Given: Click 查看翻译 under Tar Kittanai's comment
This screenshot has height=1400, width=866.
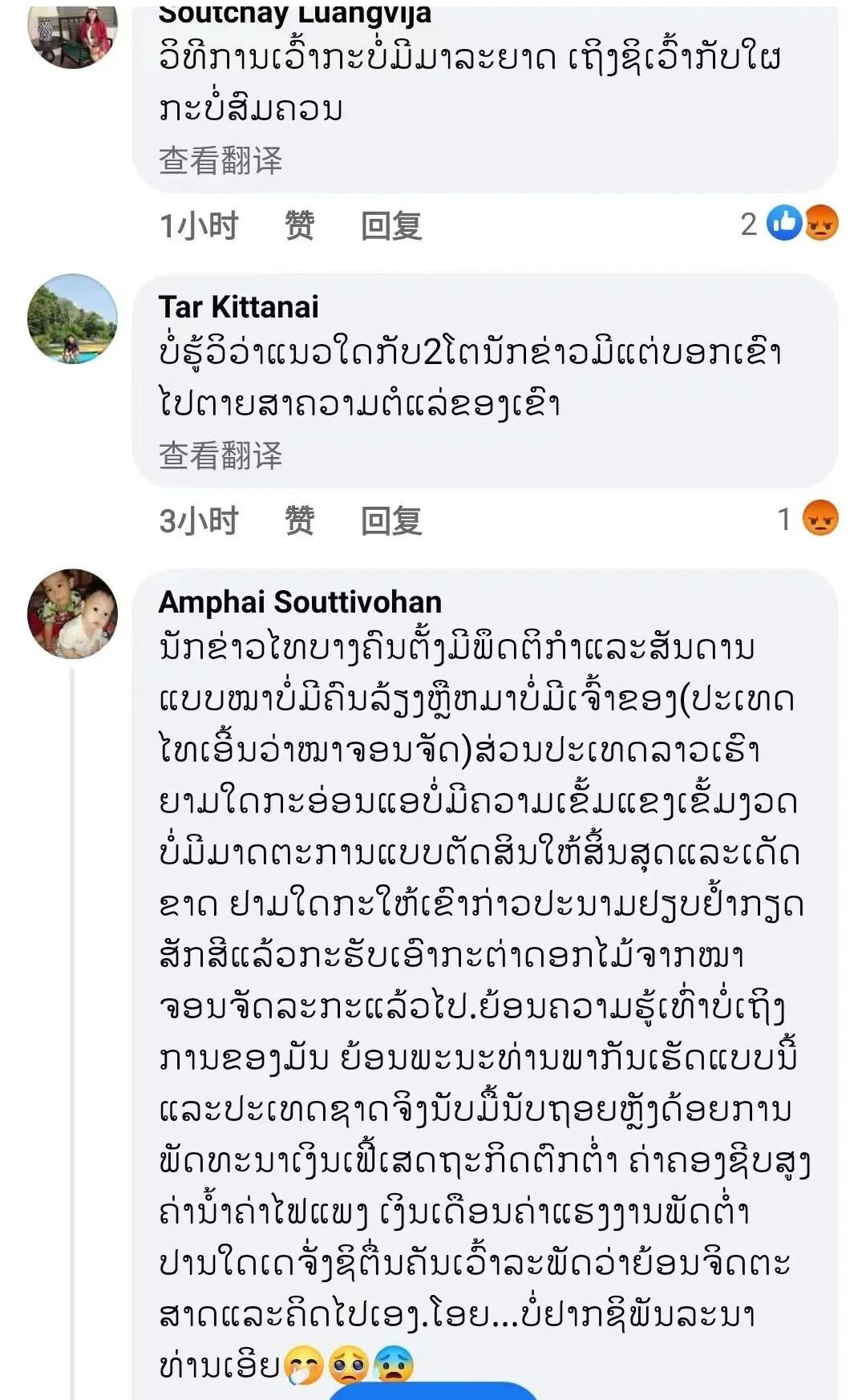Looking at the screenshot, I should [221, 455].
